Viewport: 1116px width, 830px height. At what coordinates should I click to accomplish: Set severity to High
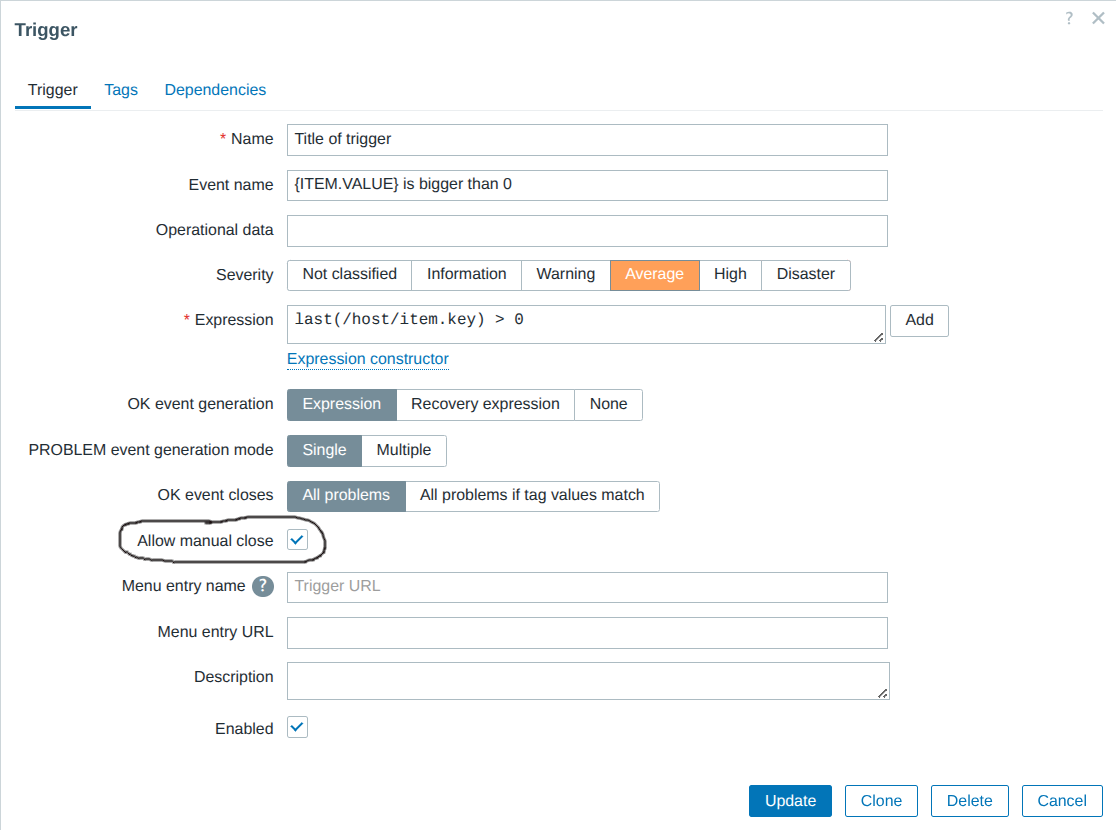[730, 274]
